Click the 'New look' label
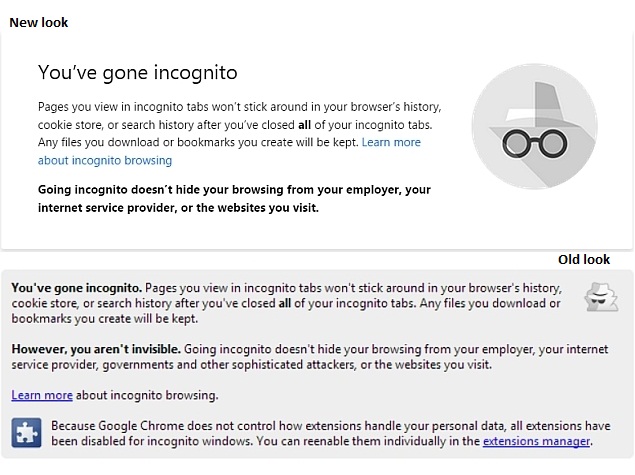Screen dimensions: 635x475 39,22
